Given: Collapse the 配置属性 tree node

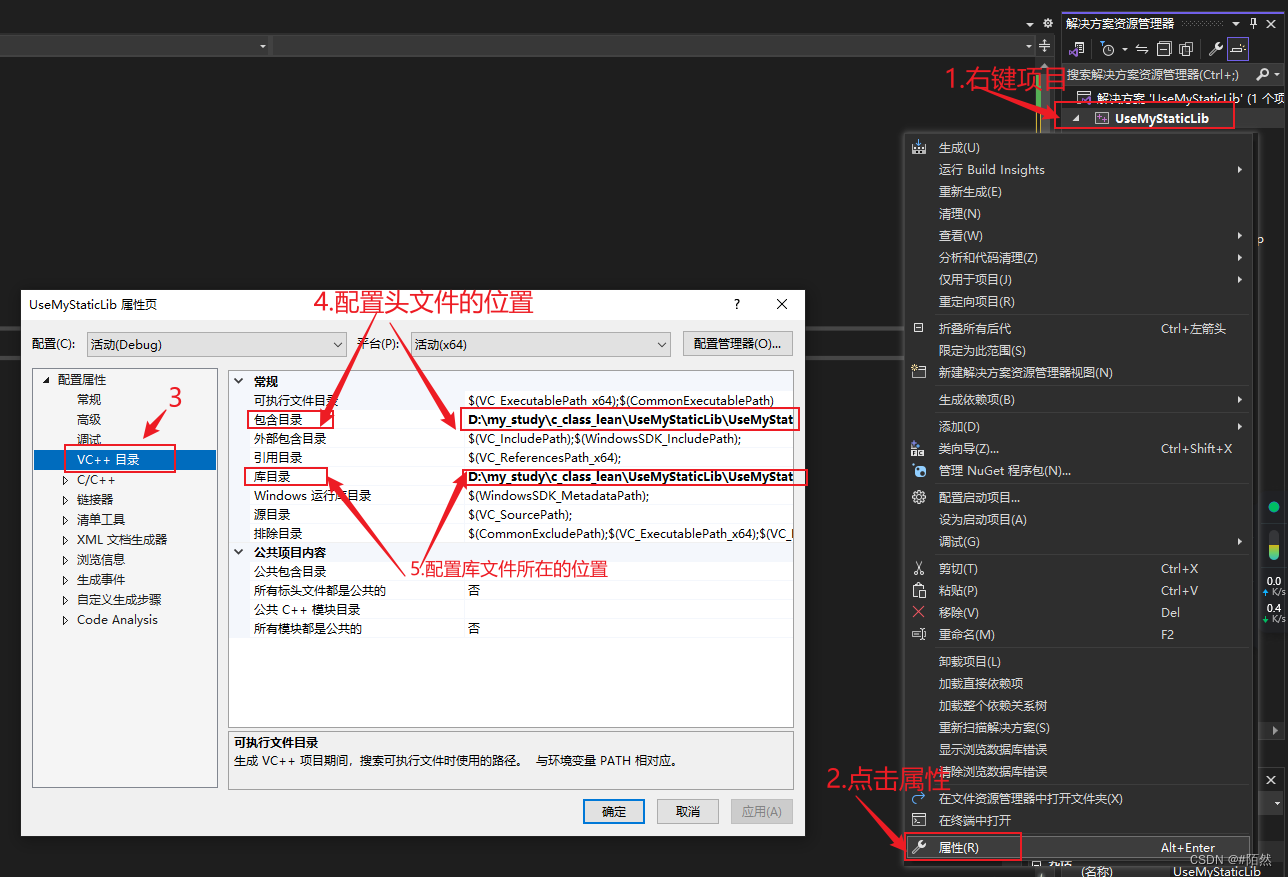Looking at the screenshot, I should (45, 380).
